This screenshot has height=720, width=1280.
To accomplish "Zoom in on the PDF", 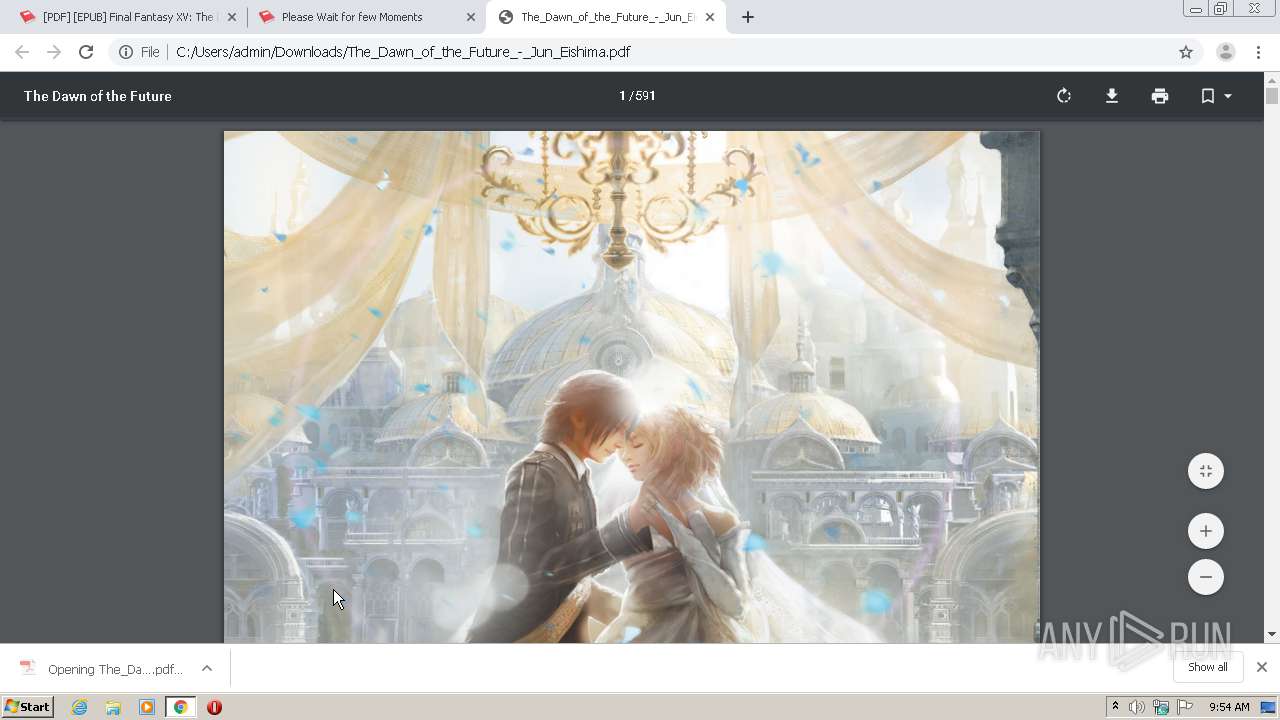I will pyautogui.click(x=1206, y=531).
